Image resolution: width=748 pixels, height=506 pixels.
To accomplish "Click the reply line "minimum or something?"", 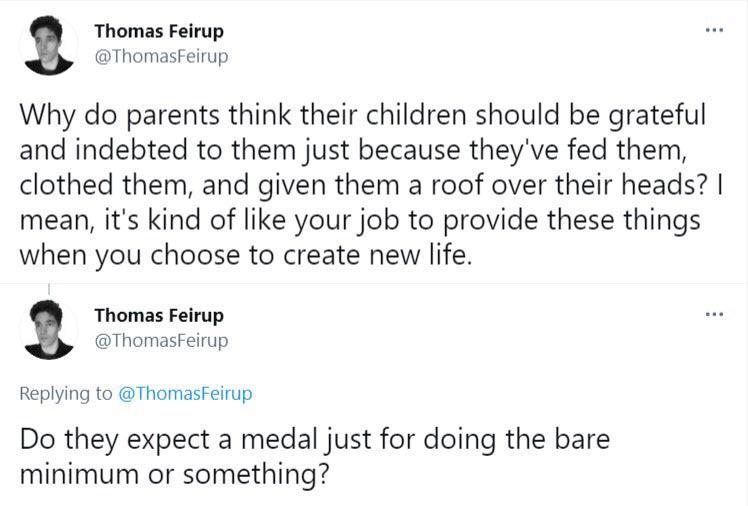I will 174,473.
